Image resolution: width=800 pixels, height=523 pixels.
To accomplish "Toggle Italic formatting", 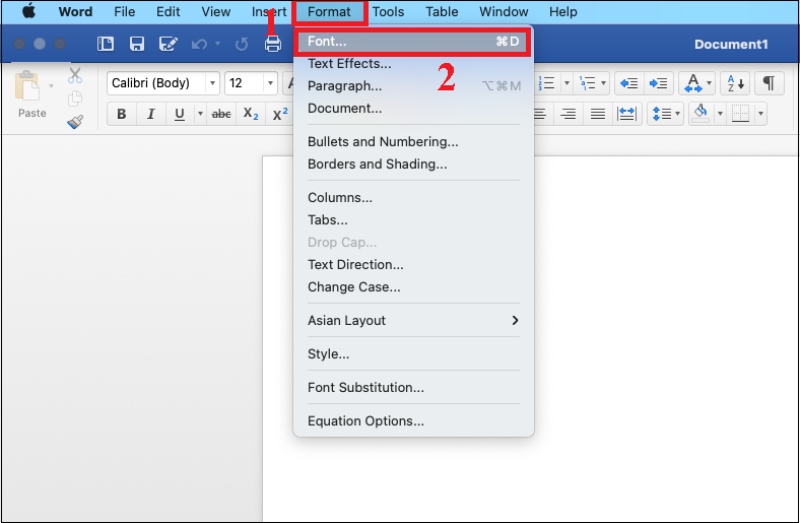I will 151,114.
